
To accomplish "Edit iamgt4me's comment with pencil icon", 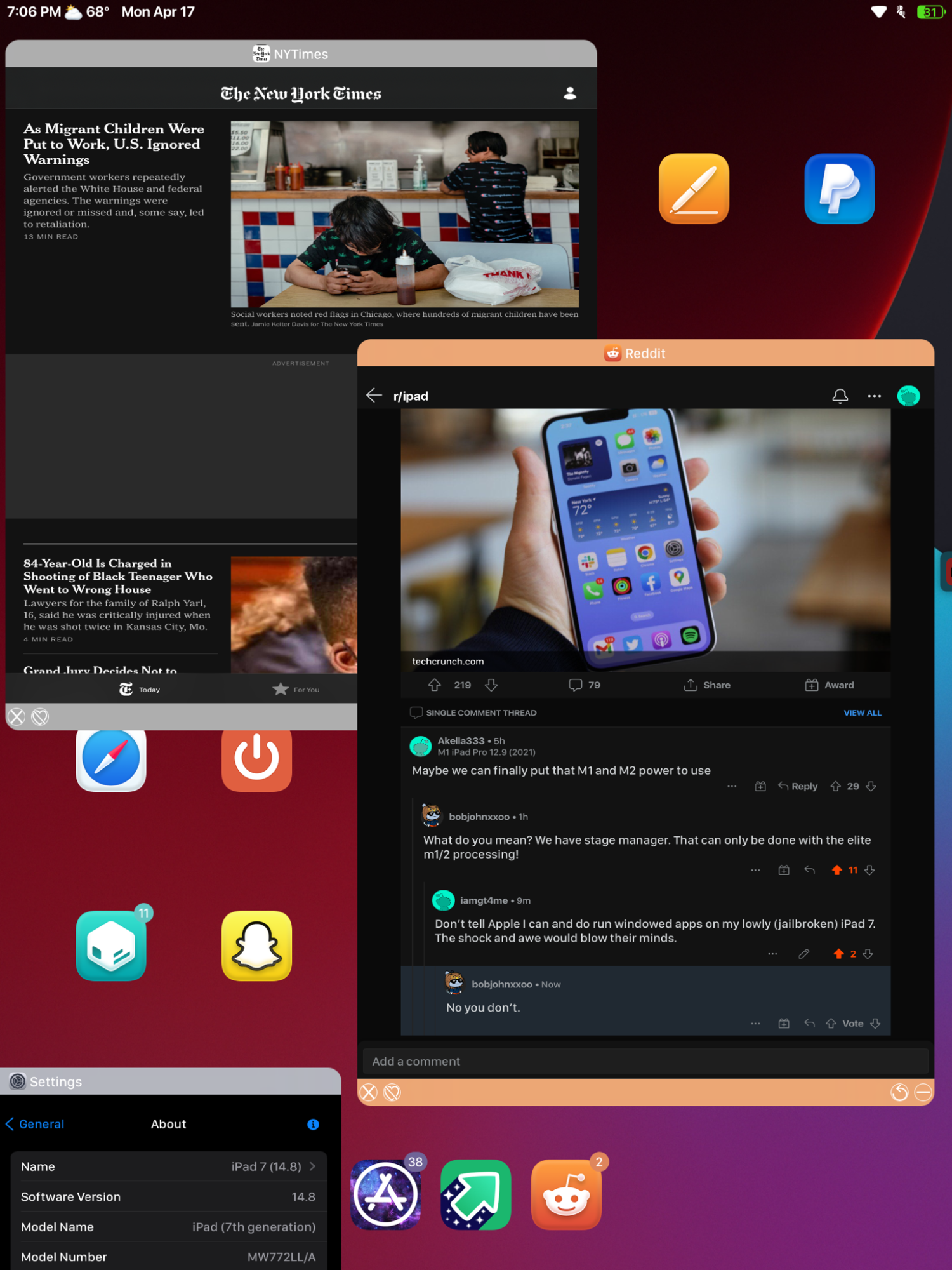I will [x=803, y=954].
